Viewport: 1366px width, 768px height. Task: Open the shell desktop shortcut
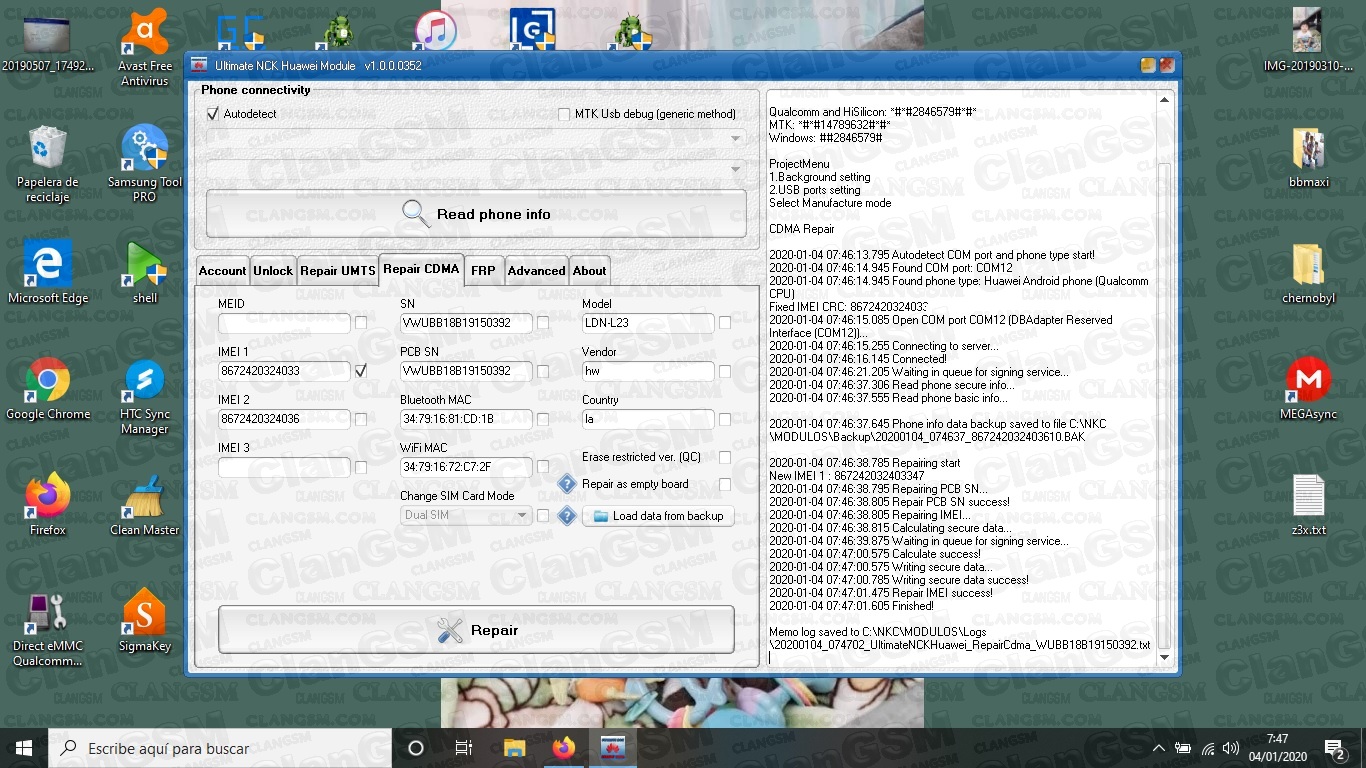pyautogui.click(x=145, y=272)
